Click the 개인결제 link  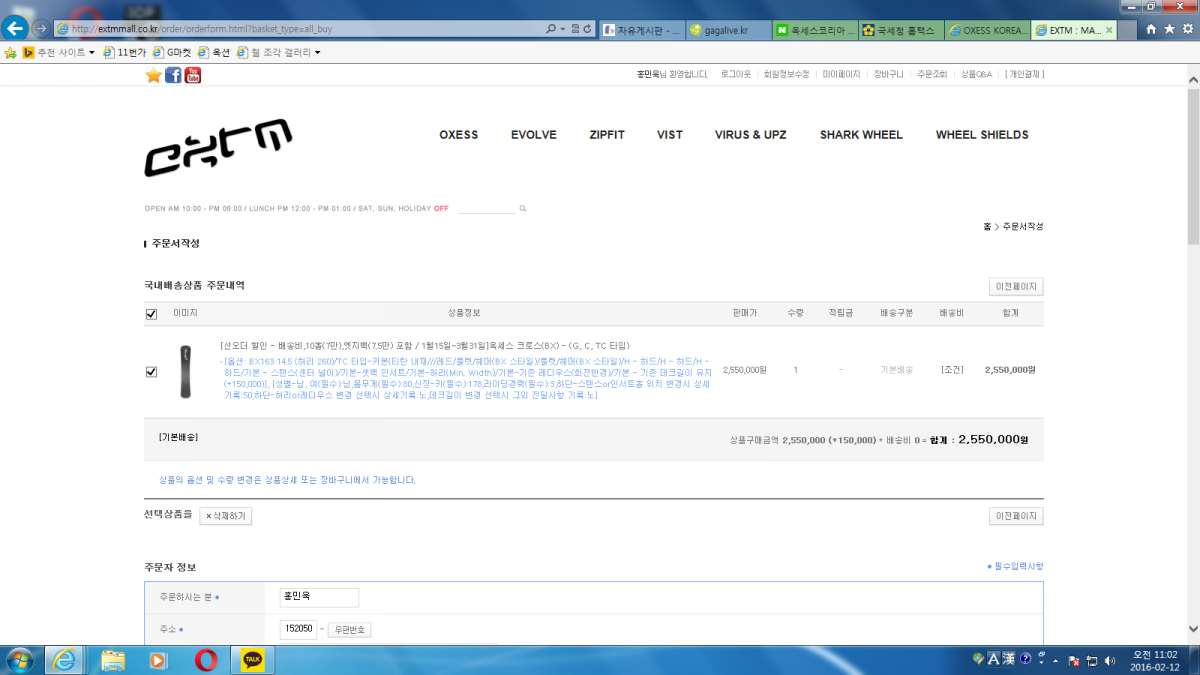(1025, 74)
